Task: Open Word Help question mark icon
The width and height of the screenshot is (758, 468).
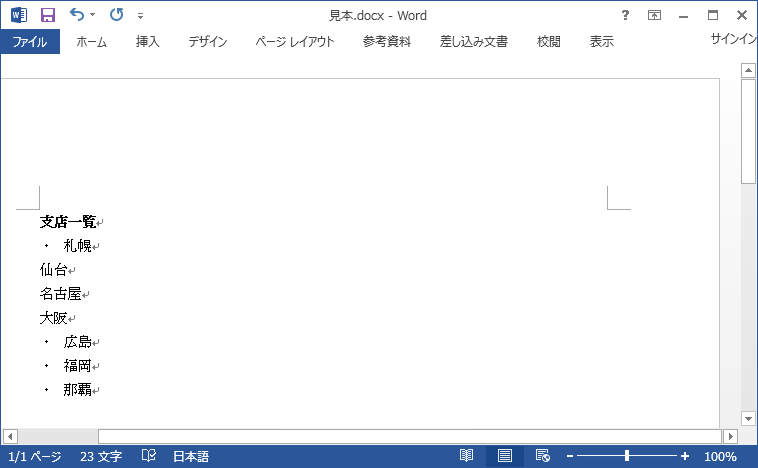Action: pos(625,15)
